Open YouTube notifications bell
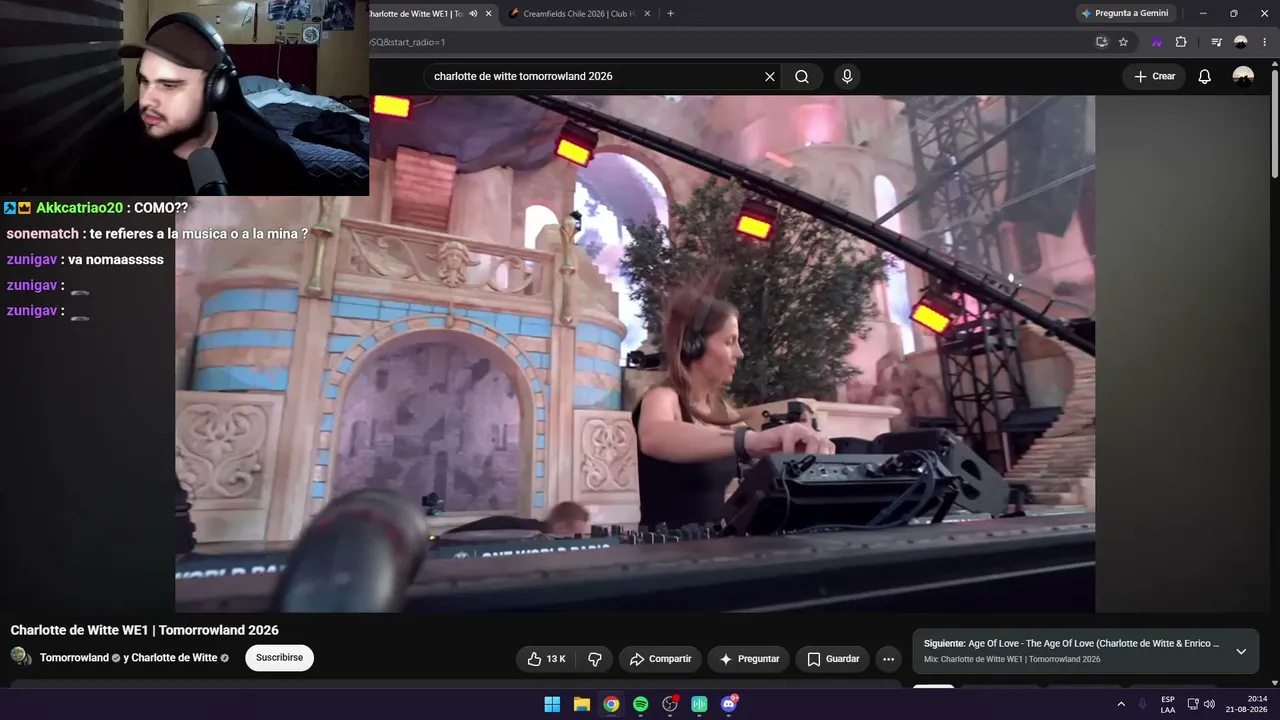This screenshot has width=1280, height=720. tap(1205, 77)
